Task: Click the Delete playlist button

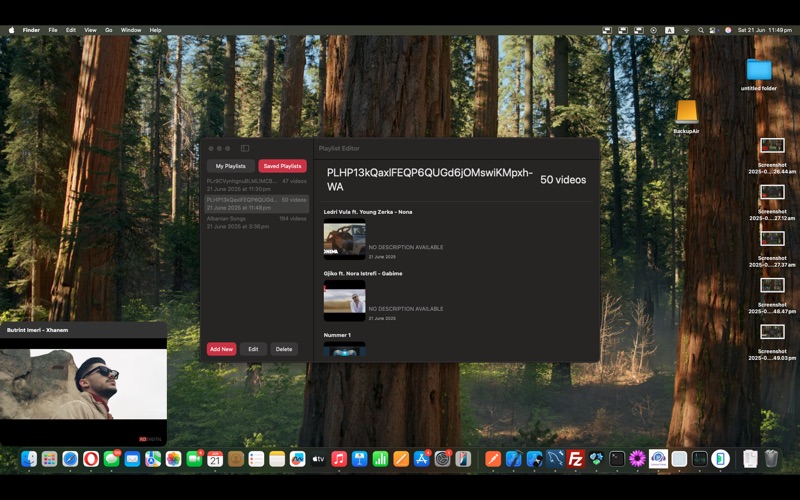Action: (284, 349)
